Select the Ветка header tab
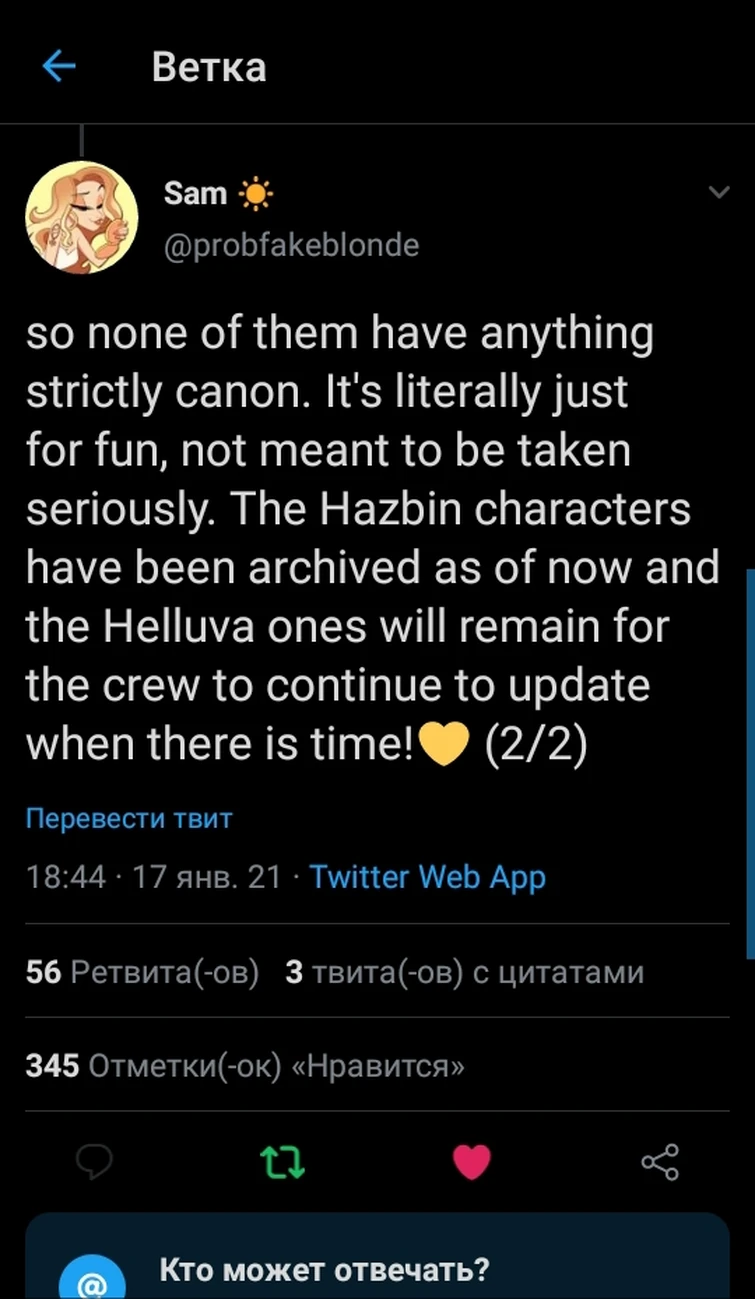The height and width of the screenshot is (1299, 755). (208, 66)
